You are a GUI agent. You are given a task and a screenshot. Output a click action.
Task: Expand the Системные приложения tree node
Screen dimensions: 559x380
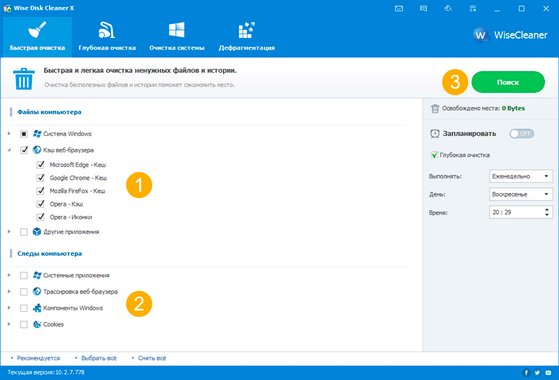pyautogui.click(x=9, y=275)
